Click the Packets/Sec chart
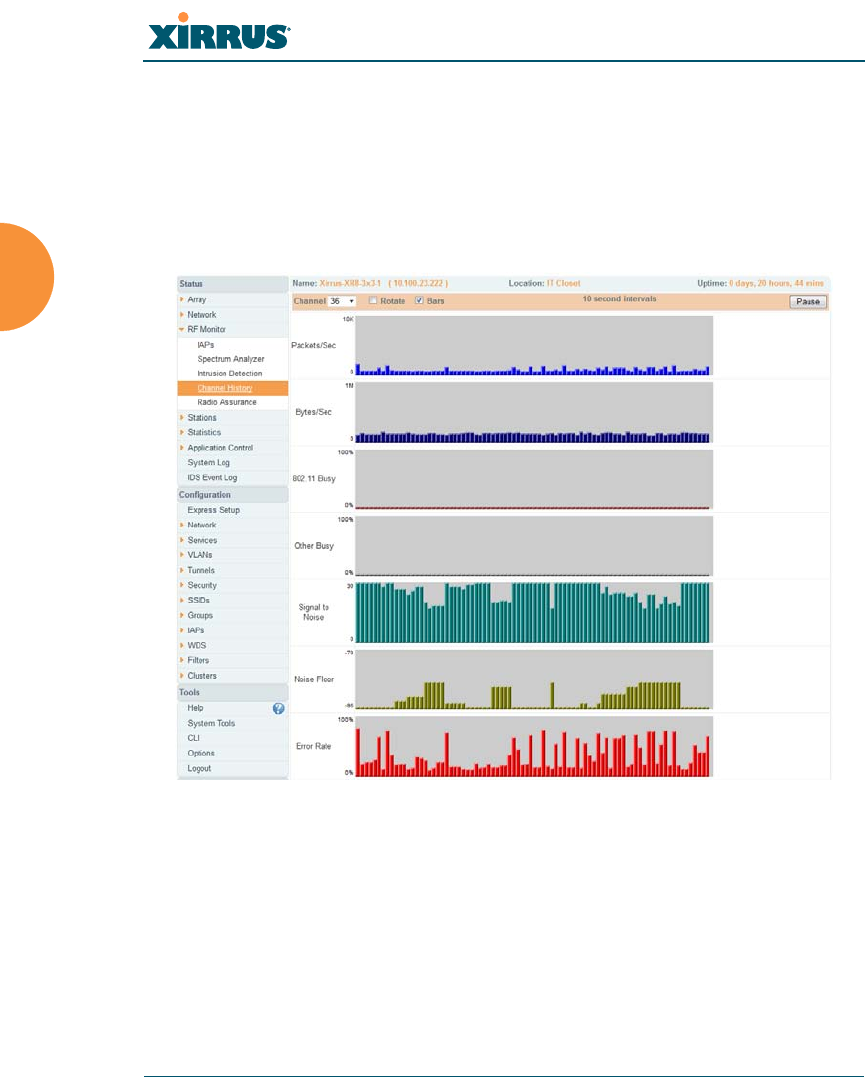 (534, 345)
